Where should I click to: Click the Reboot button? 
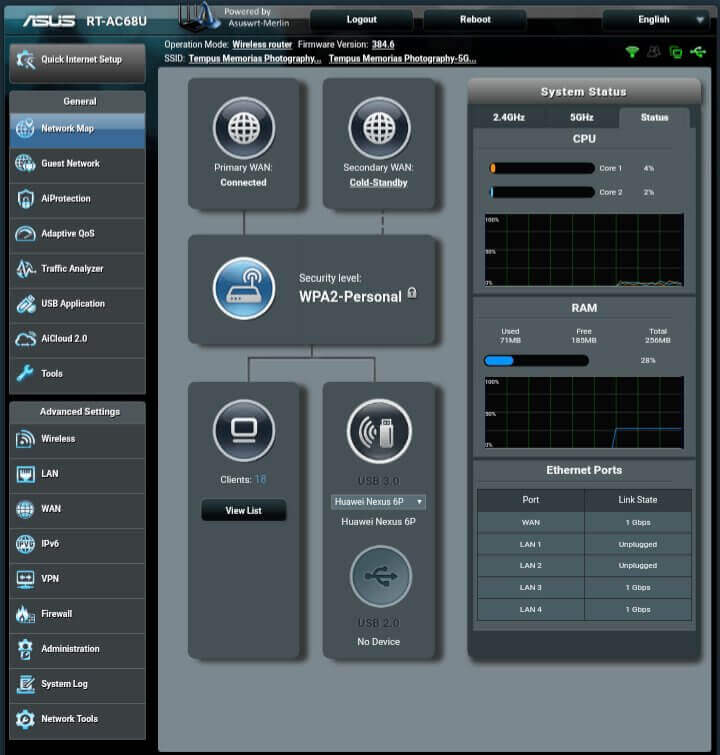(x=475, y=20)
